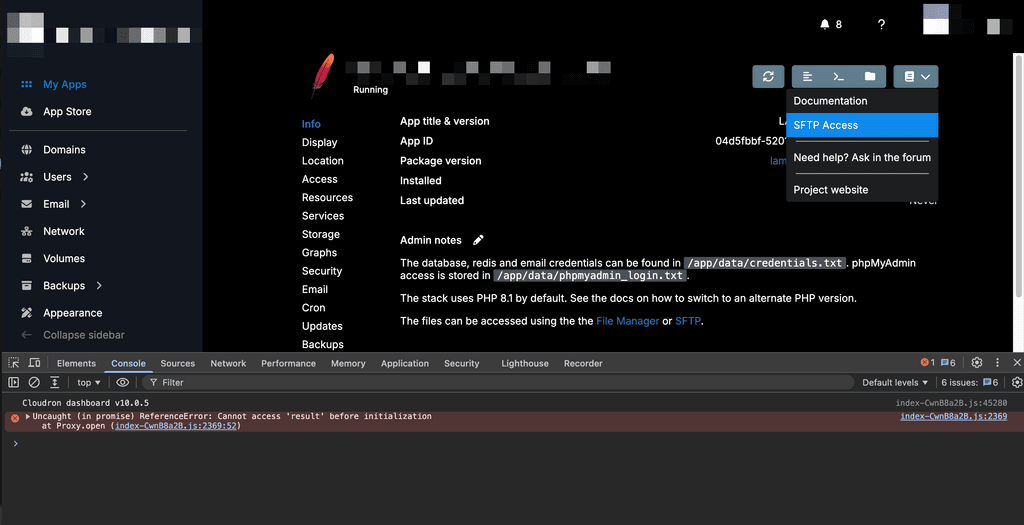Expand the Email submenu chevron in sidebar

pos(83,204)
